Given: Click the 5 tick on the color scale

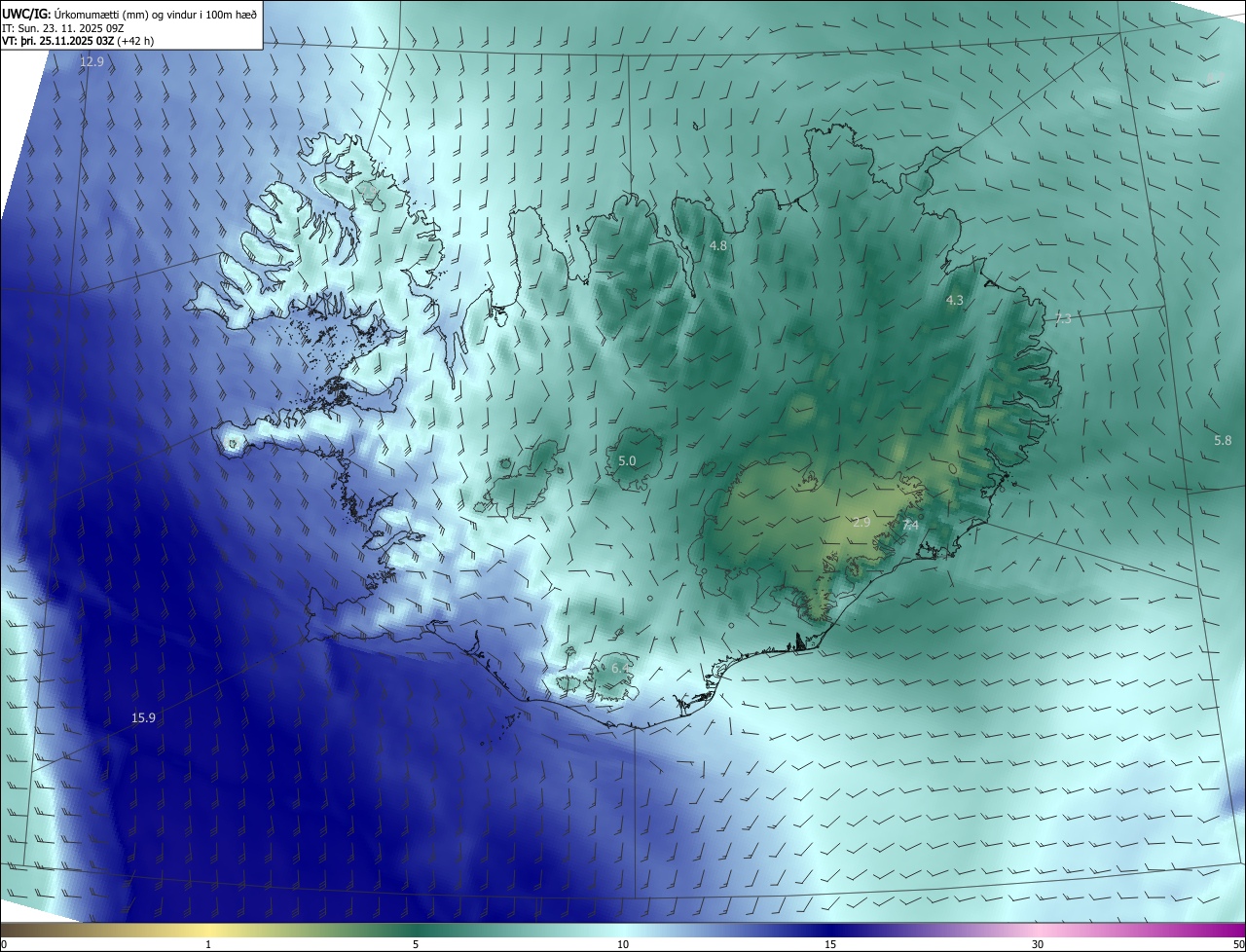Looking at the screenshot, I should pyautogui.click(x=416, y=944).
